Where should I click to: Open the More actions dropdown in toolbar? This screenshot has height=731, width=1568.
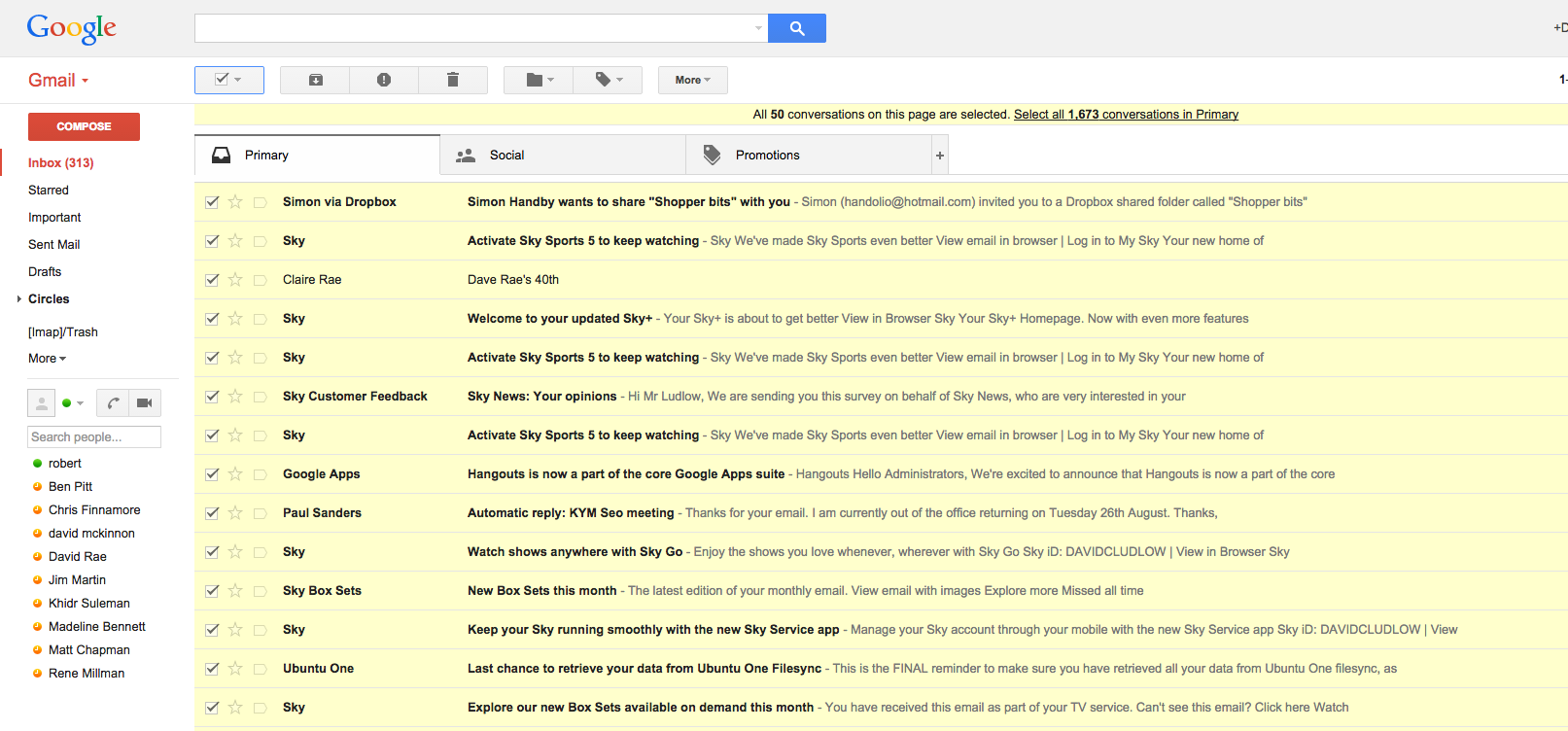[693, 80]
